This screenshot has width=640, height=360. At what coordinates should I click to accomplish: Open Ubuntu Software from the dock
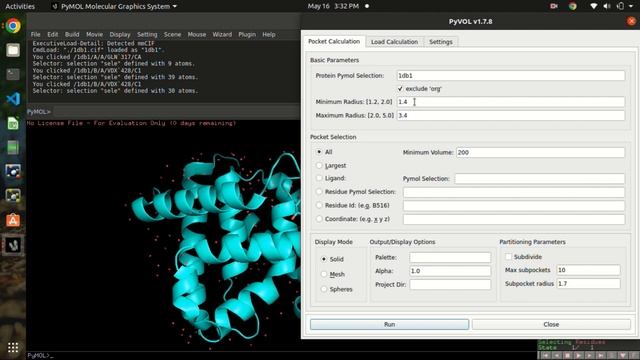[x=13, y=220]
